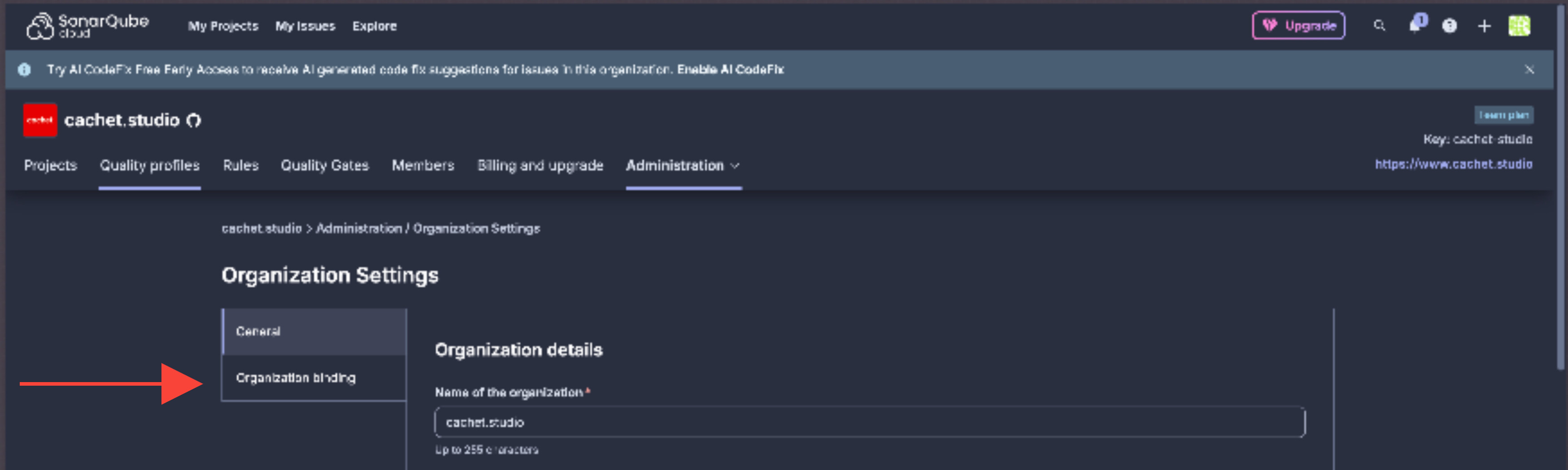Screen dimensions: 1568x470
Task: Switch to the Quality profiles tab
Action: tap(150, 165)
